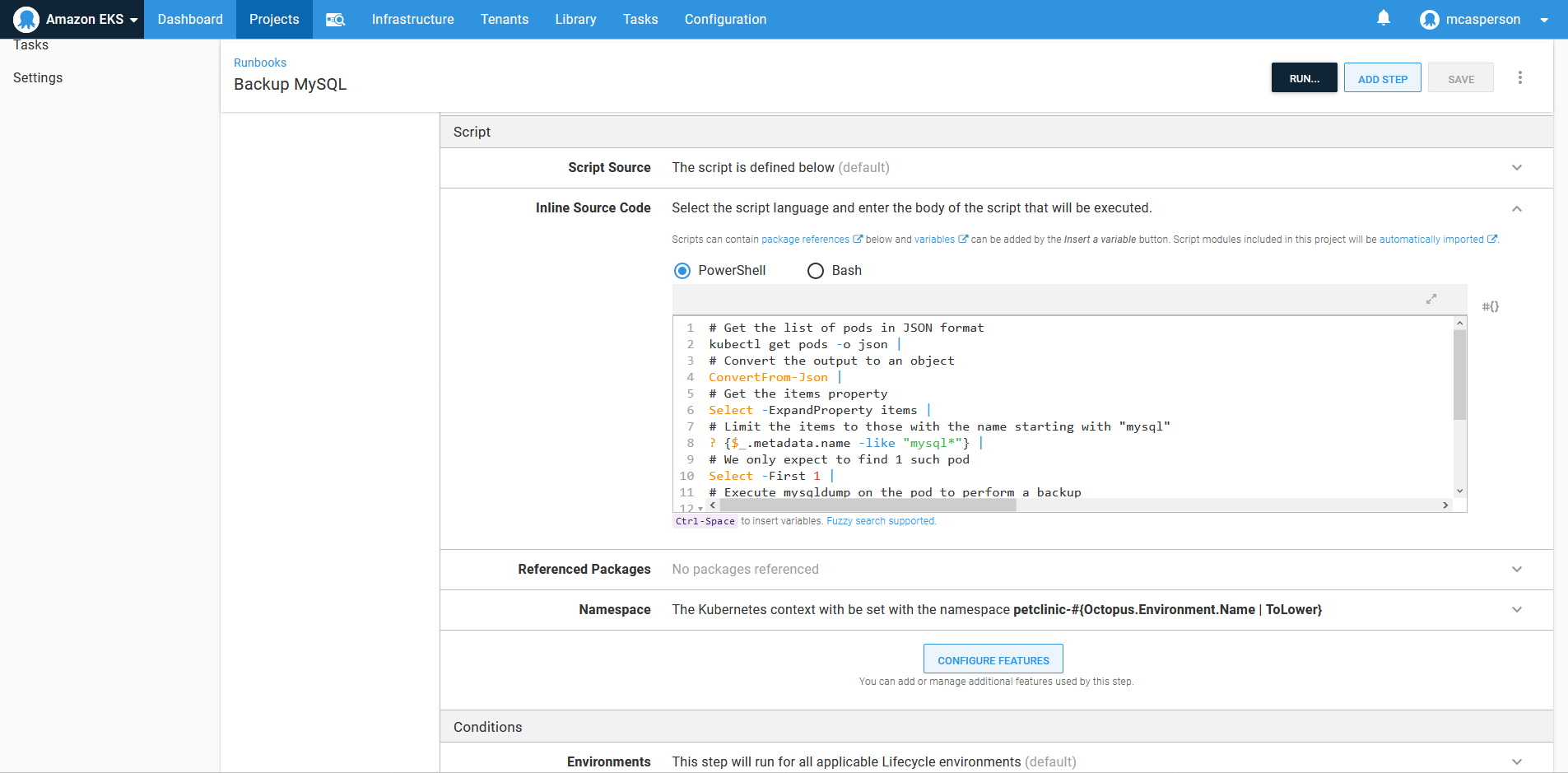Click the Octopus Amazon EKS logo icon
The width and height of the screenshot is (1568, 773).
pos(26,19)
